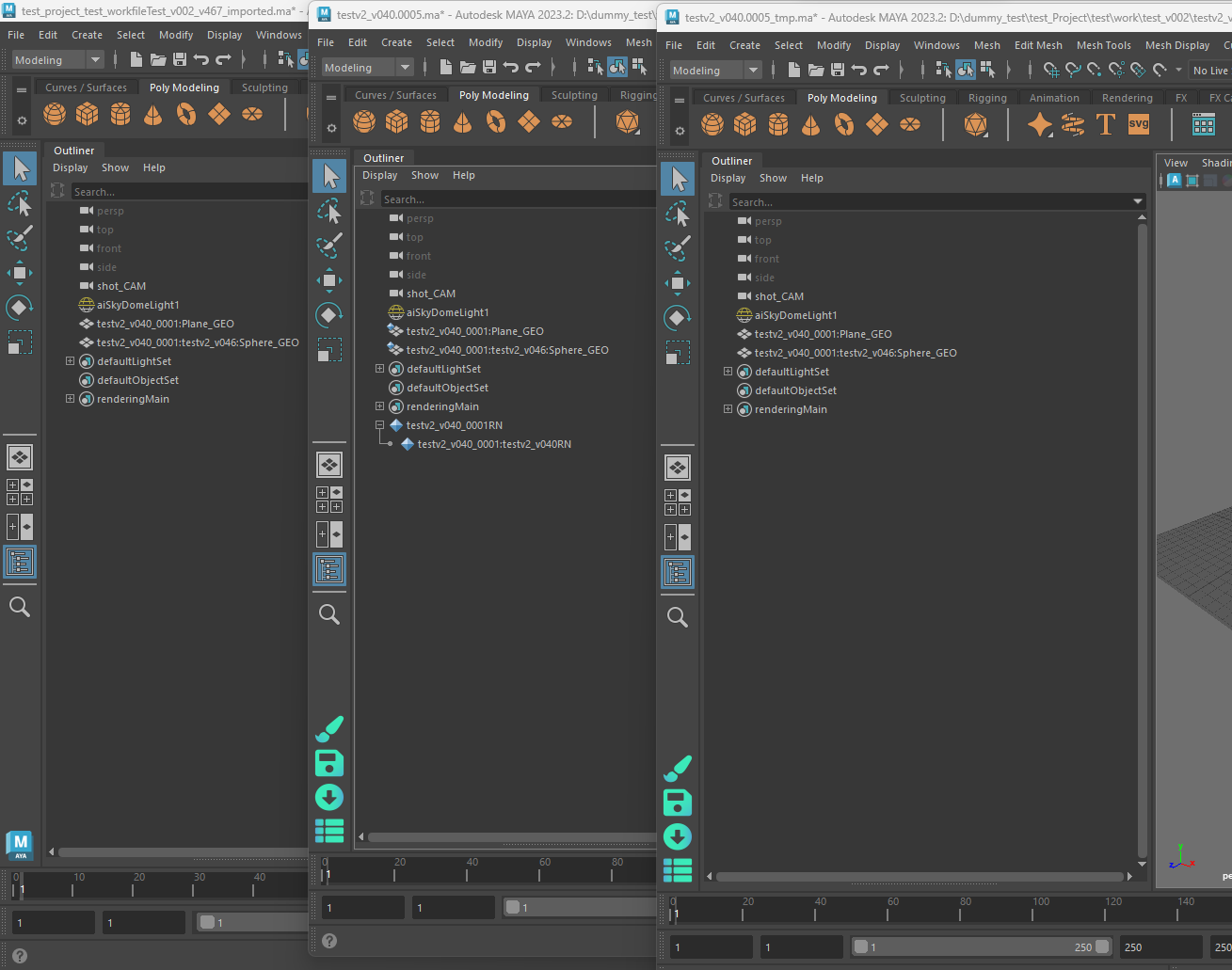Open Mesh Tools menu in right window

coord(1104,45)
